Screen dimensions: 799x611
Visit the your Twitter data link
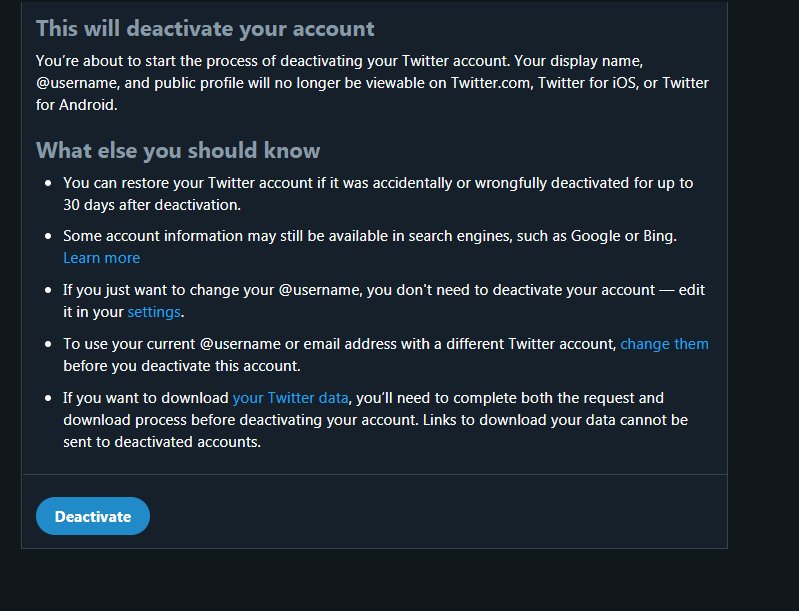pyautogui.click(x=290, y=398)
